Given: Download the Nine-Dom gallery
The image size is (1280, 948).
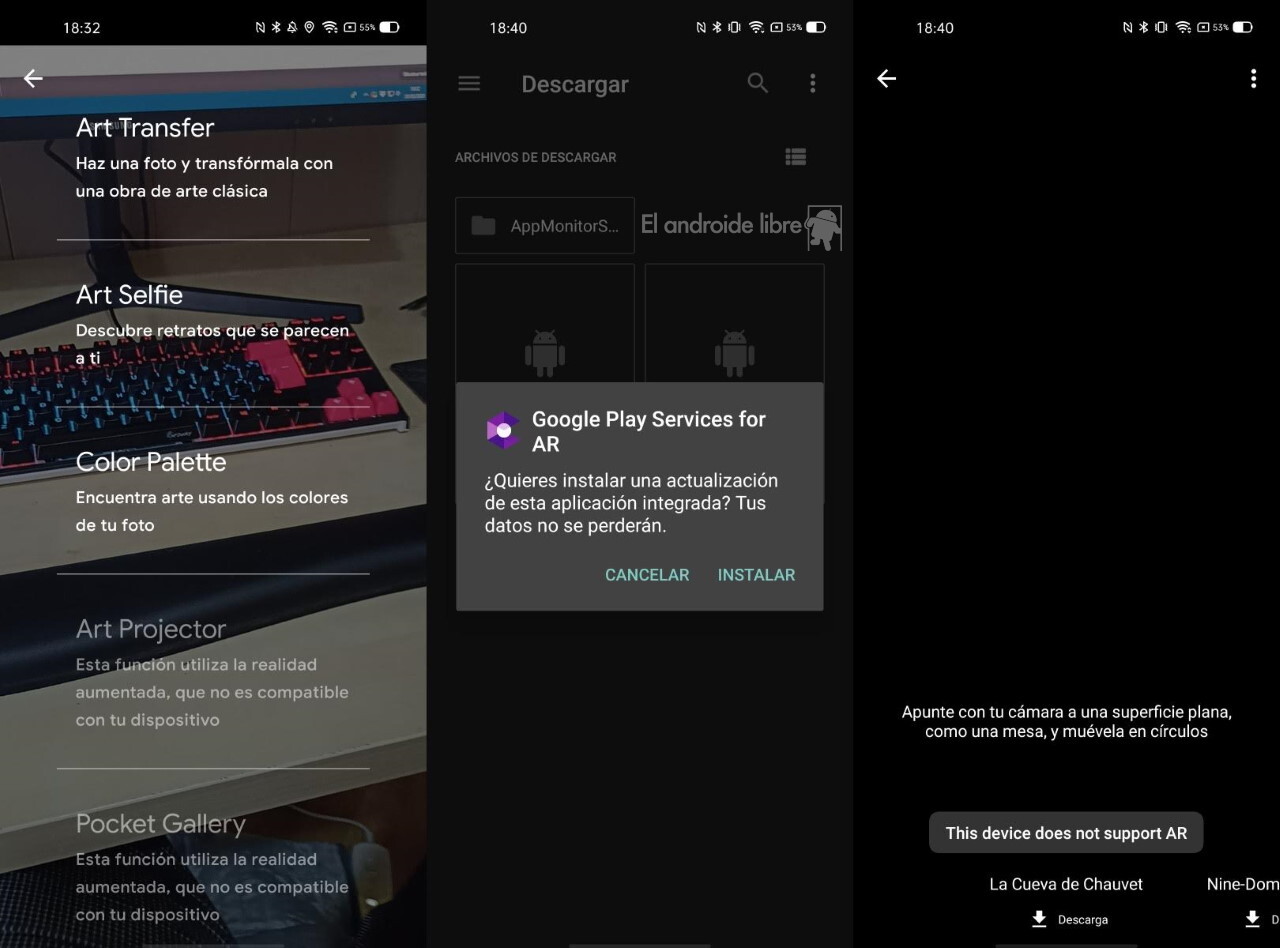Looking at the screenshot, I should coord(1260,919).
